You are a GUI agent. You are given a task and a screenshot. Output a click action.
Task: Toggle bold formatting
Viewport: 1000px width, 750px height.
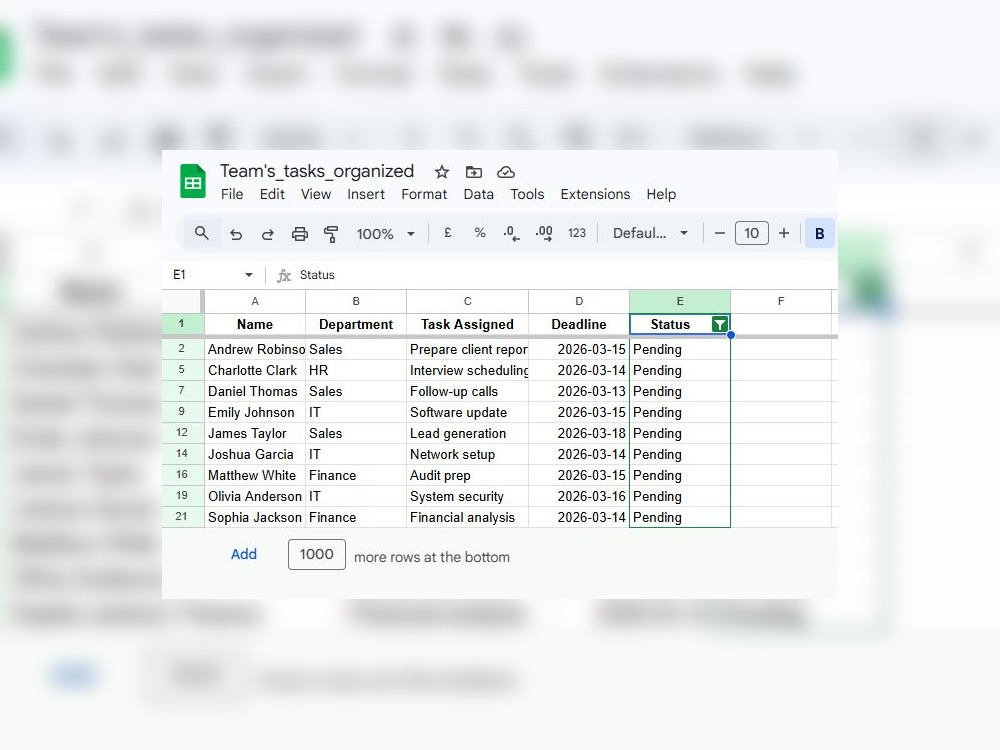[x=820, y=234]
